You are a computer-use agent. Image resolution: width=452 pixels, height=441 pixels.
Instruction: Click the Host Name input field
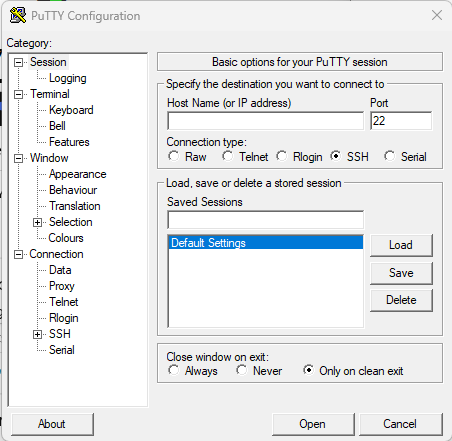[265, 121]
